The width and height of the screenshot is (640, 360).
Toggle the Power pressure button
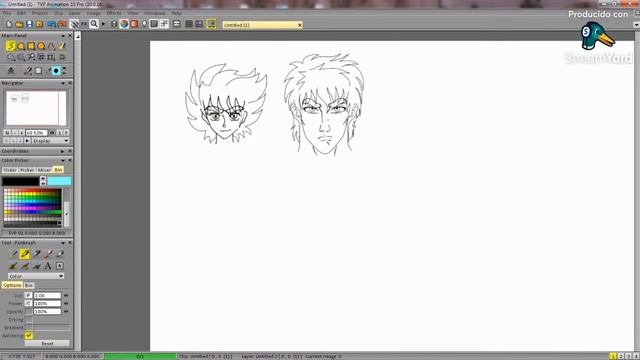(28, 303)
